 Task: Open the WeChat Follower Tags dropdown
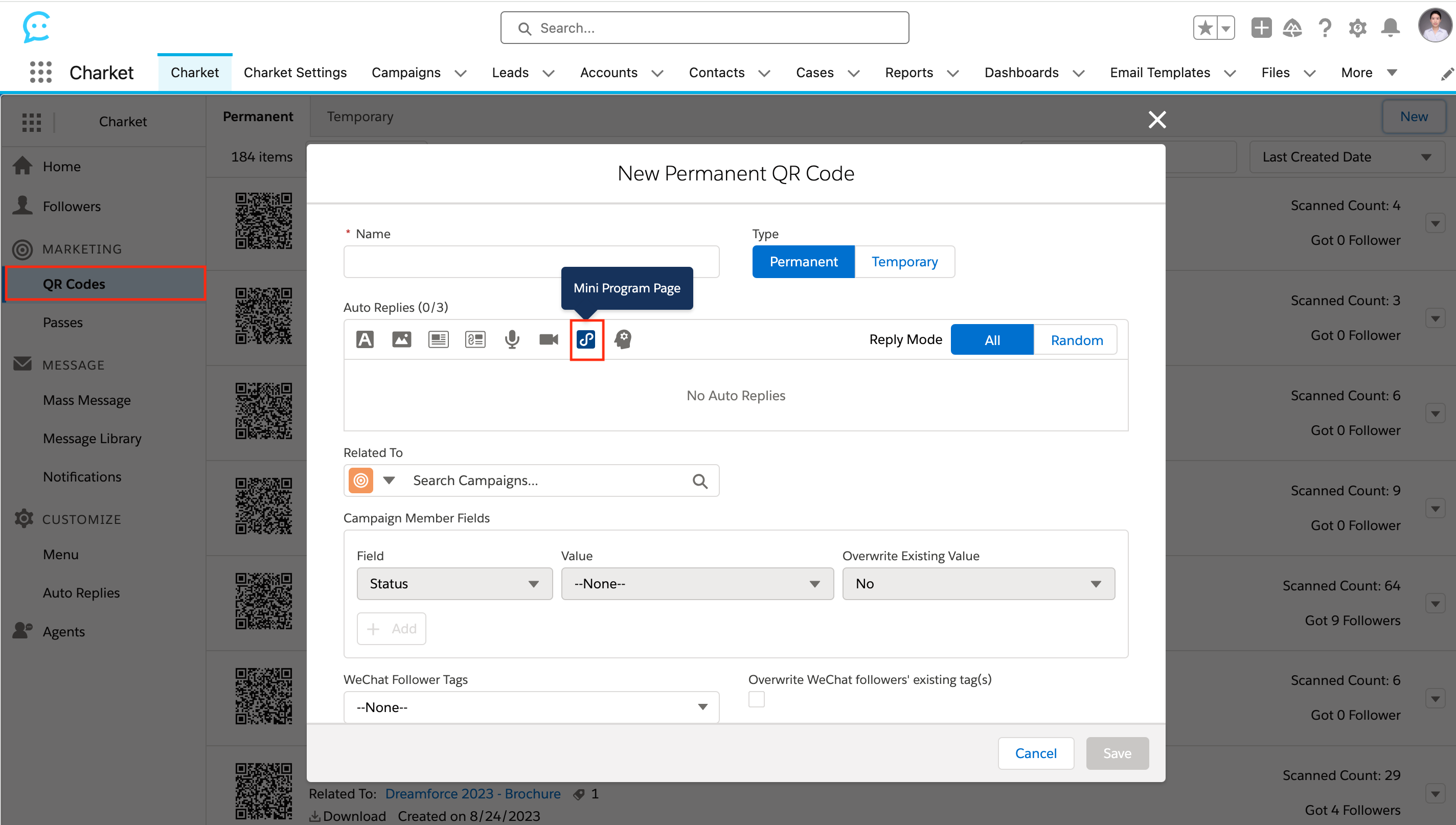tap(531, 707)
